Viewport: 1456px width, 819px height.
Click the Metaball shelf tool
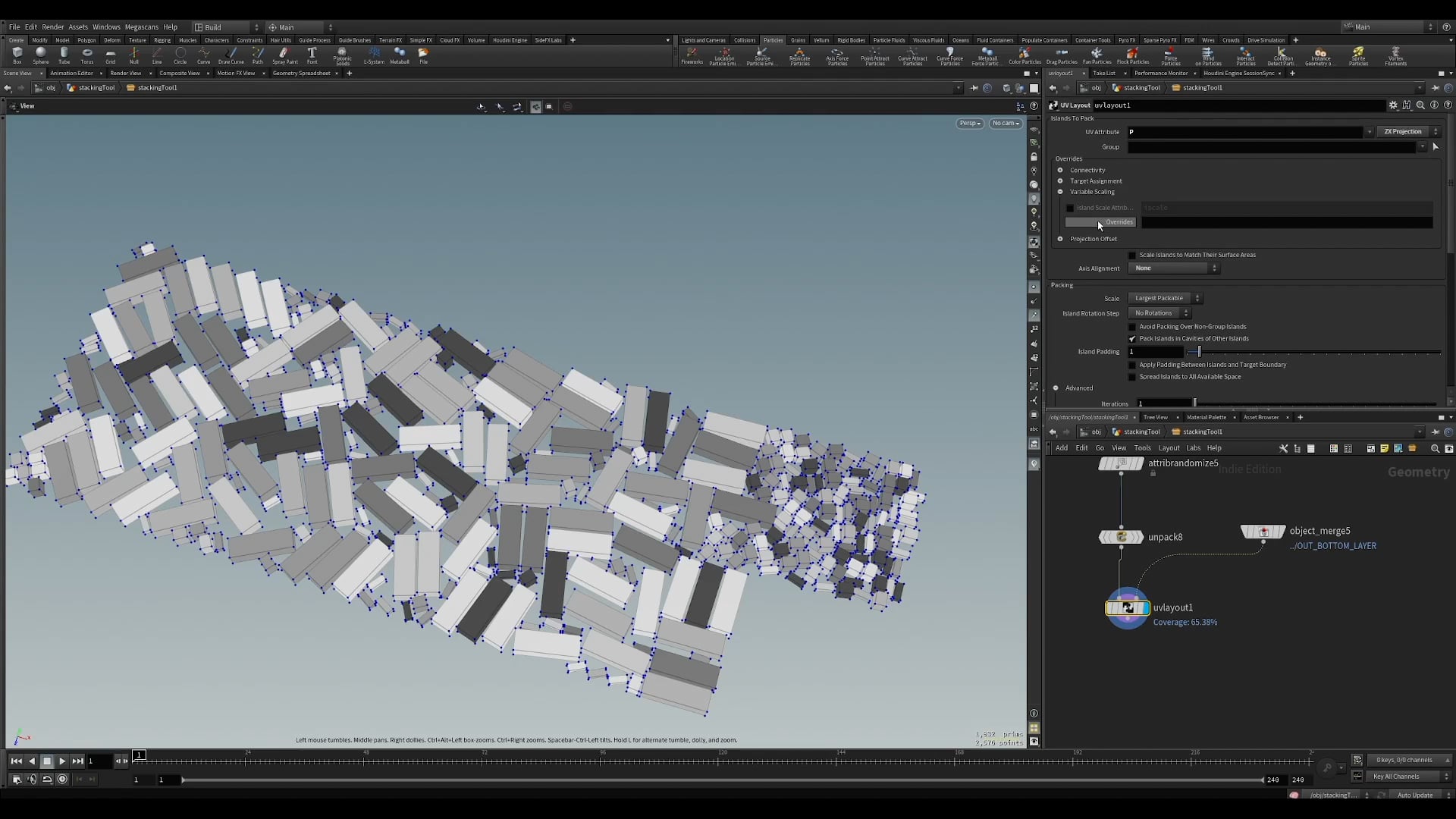[400, 54]
